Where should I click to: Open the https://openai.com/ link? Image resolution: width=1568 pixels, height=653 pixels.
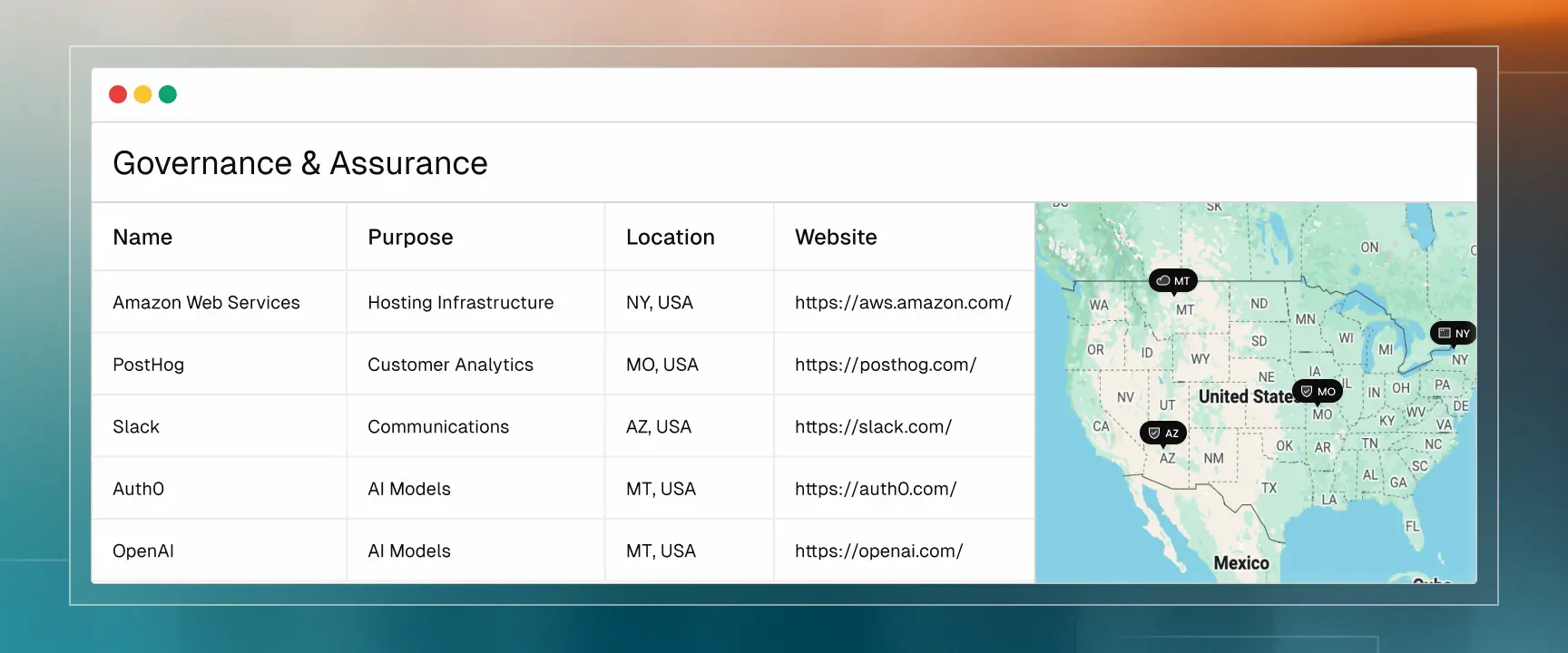coord(878,551)
